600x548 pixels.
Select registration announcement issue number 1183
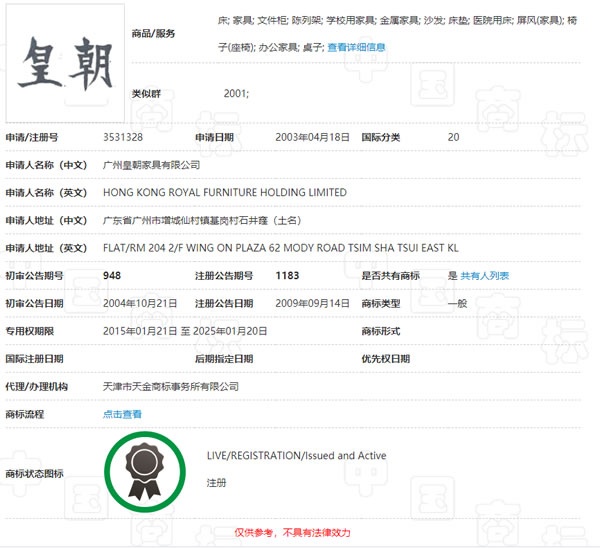coord(287,276)
